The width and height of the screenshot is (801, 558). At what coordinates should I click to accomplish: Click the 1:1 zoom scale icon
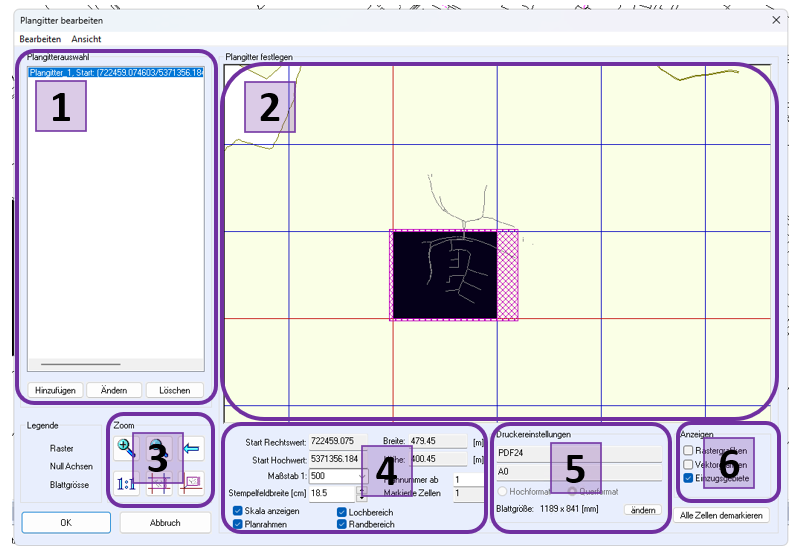coord(126,483)
